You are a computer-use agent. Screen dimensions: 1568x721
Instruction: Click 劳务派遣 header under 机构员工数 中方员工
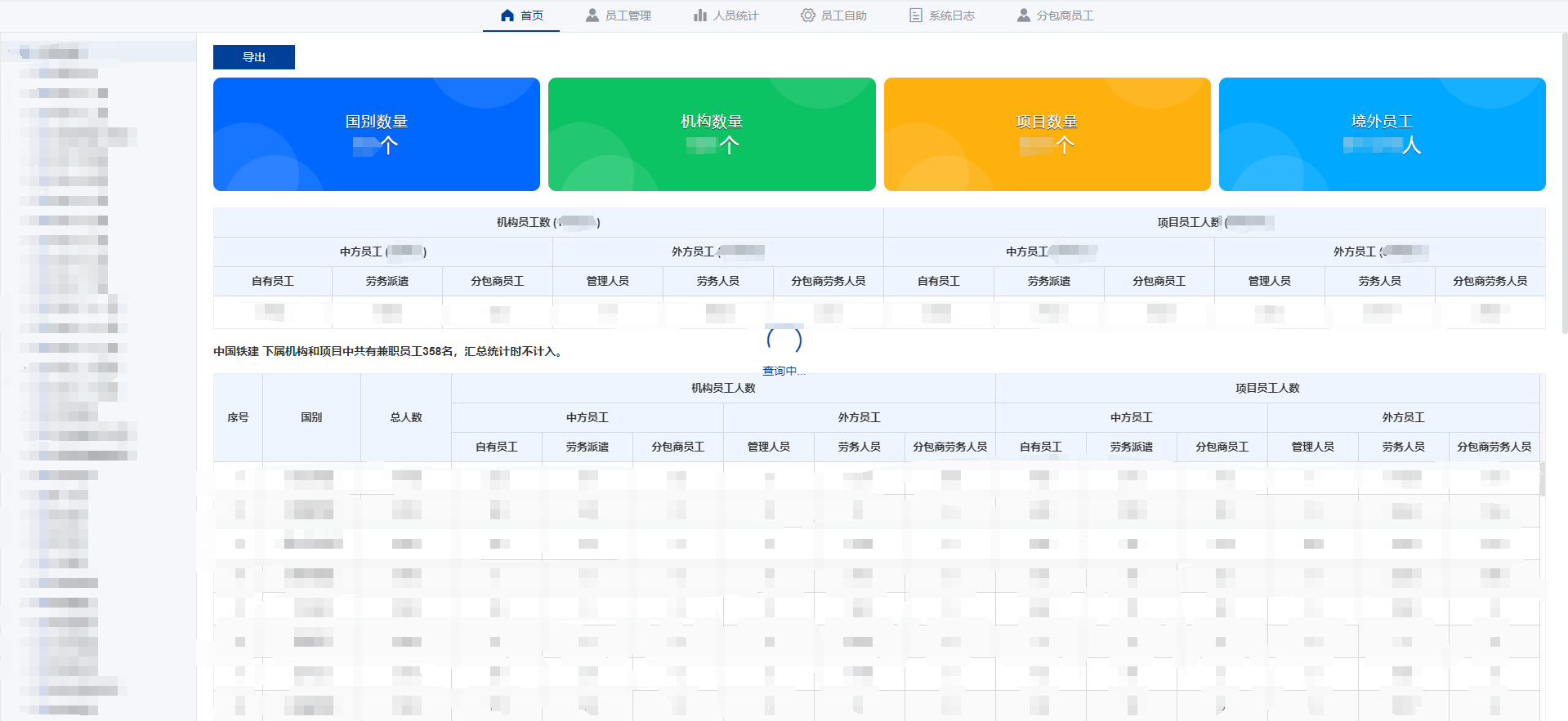click(387, 281)
